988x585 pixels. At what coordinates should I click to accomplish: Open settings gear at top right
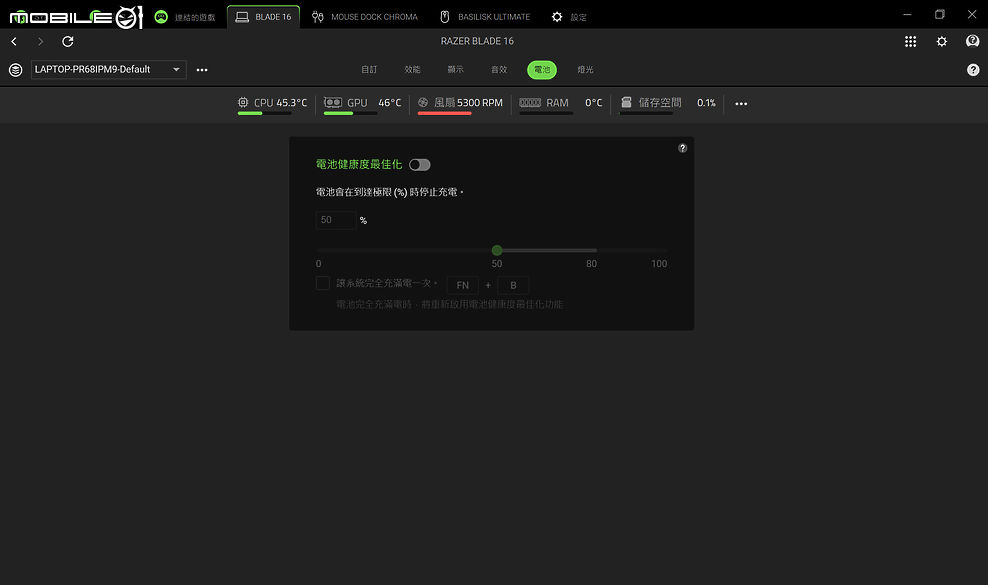click(x=941, y=42)
